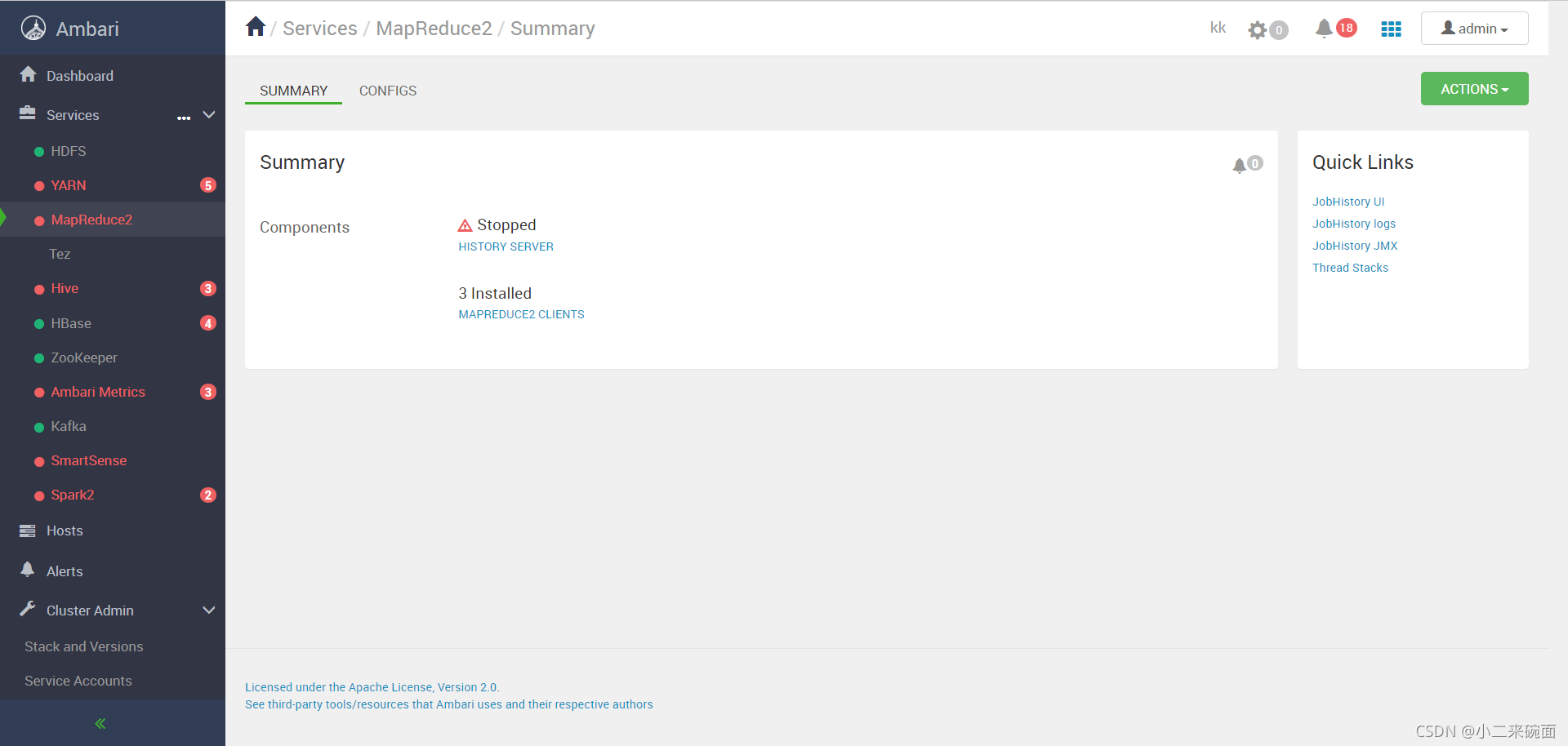
Task: Click Spark2 alert badge showing 2
Action: 208,495
